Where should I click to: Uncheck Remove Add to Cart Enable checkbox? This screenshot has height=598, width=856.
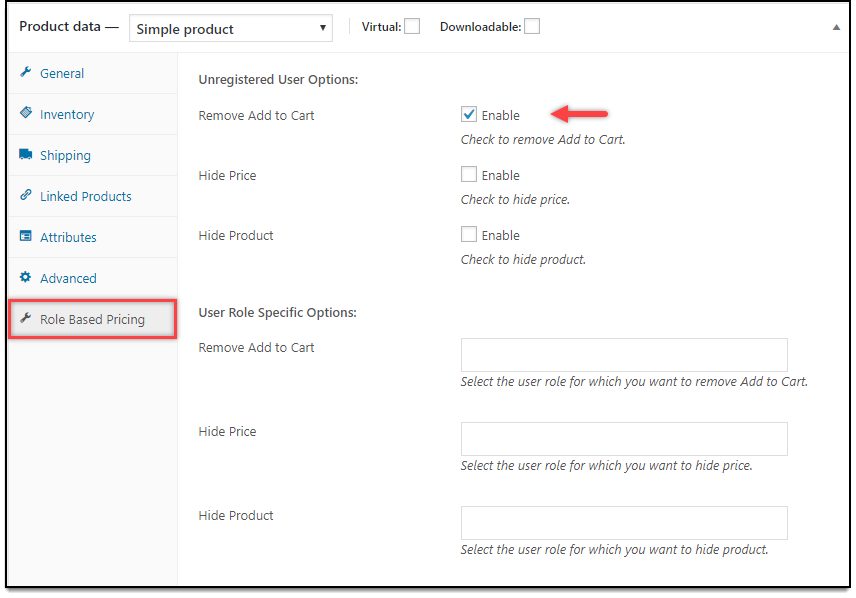469,115
